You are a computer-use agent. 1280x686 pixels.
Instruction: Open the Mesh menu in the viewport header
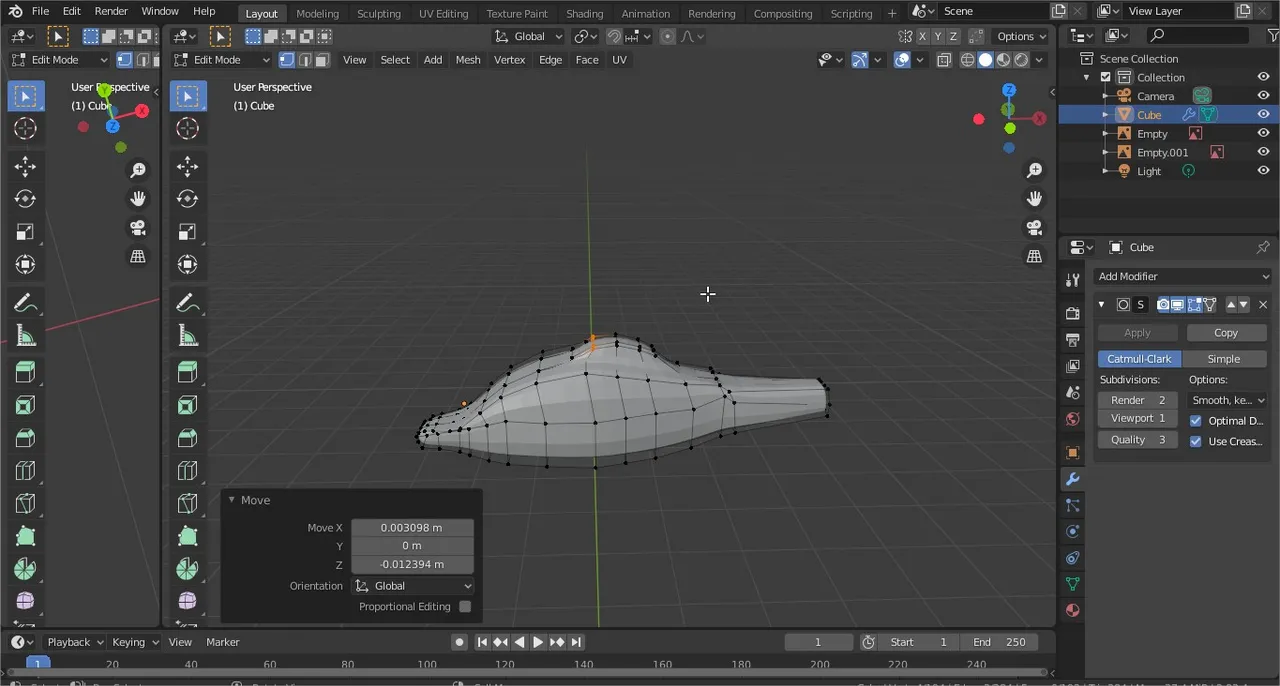click(x=468, y=60)
